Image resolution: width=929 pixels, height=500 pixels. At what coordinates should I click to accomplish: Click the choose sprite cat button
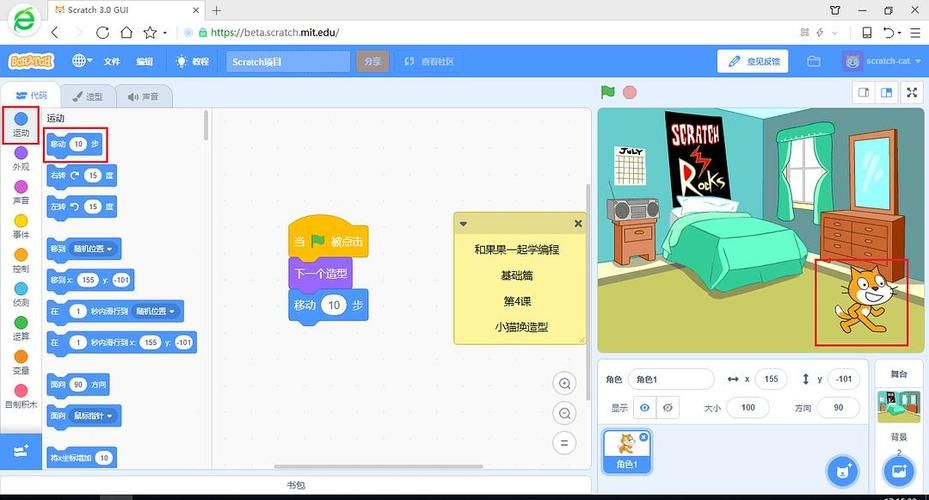point(843,469)
